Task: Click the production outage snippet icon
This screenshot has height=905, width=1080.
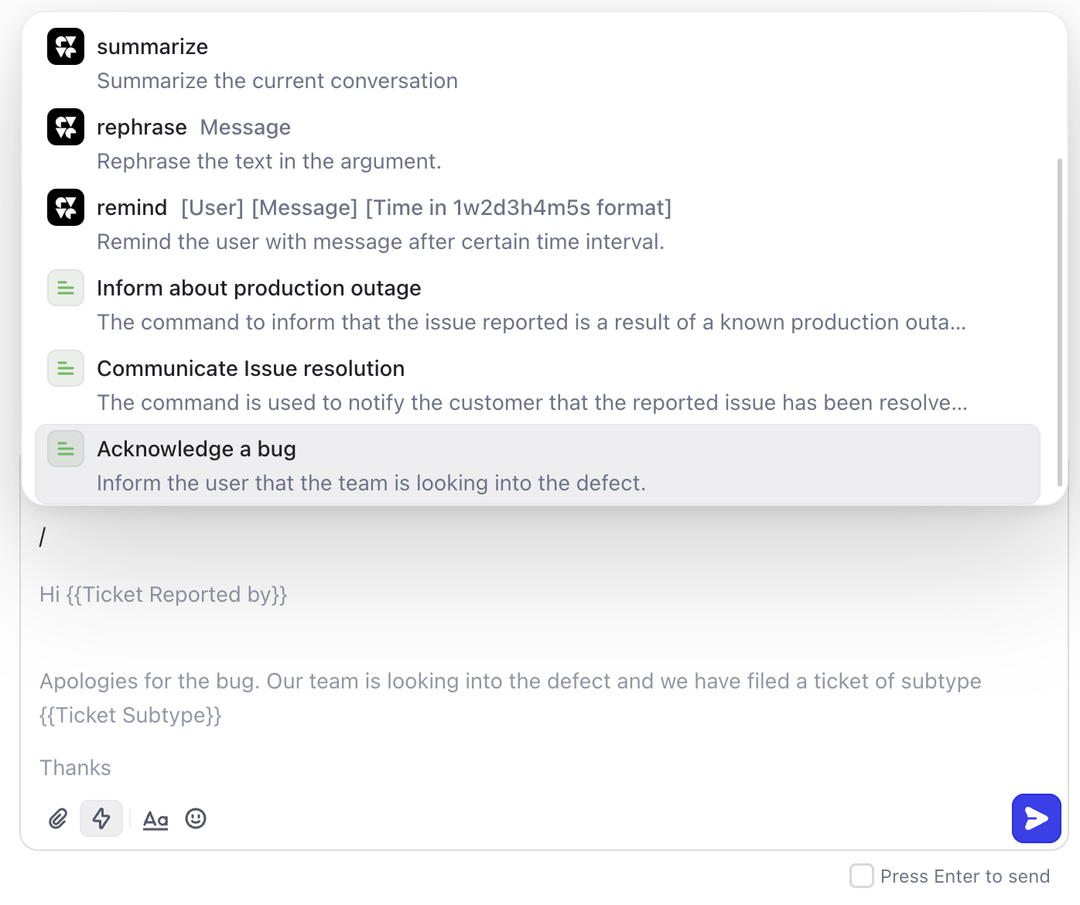Action: pos(66,288)
